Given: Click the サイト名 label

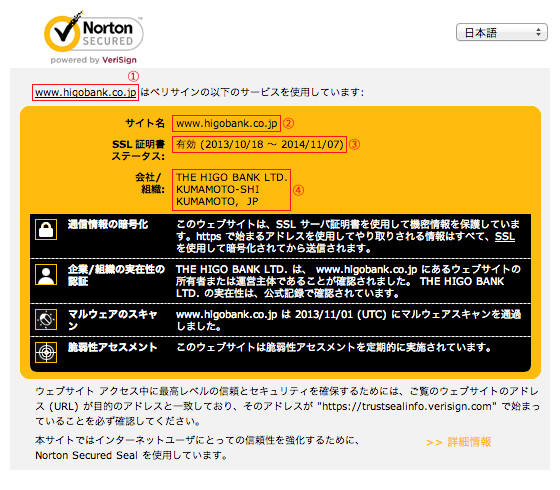Looking at the screenshot, I should click(145, 124).
